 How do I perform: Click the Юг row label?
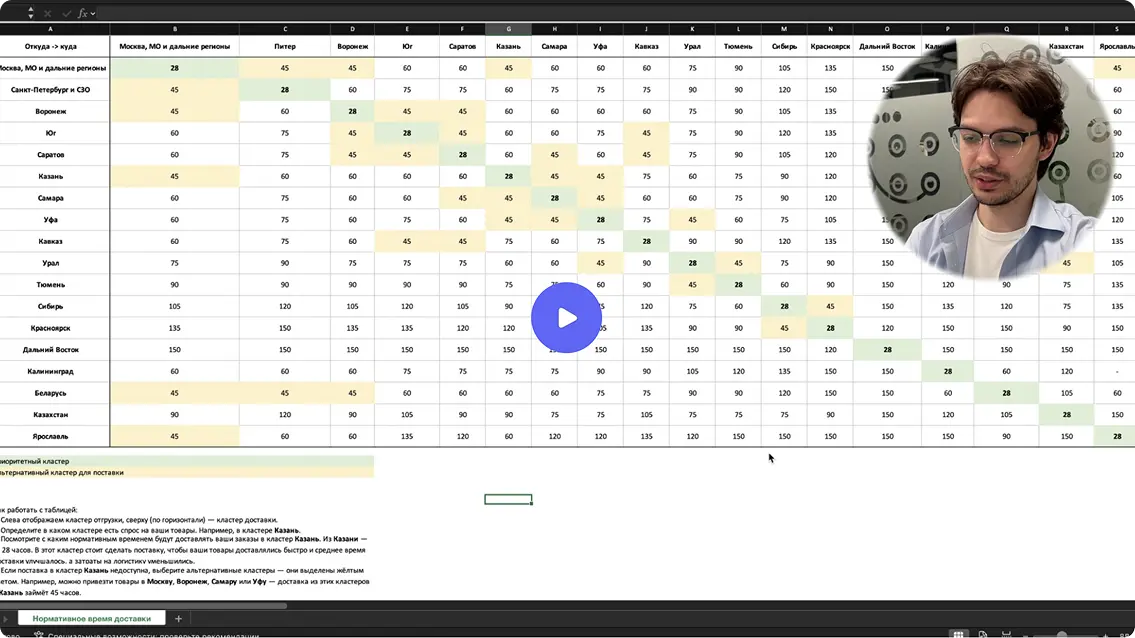(x=50, y=133)
